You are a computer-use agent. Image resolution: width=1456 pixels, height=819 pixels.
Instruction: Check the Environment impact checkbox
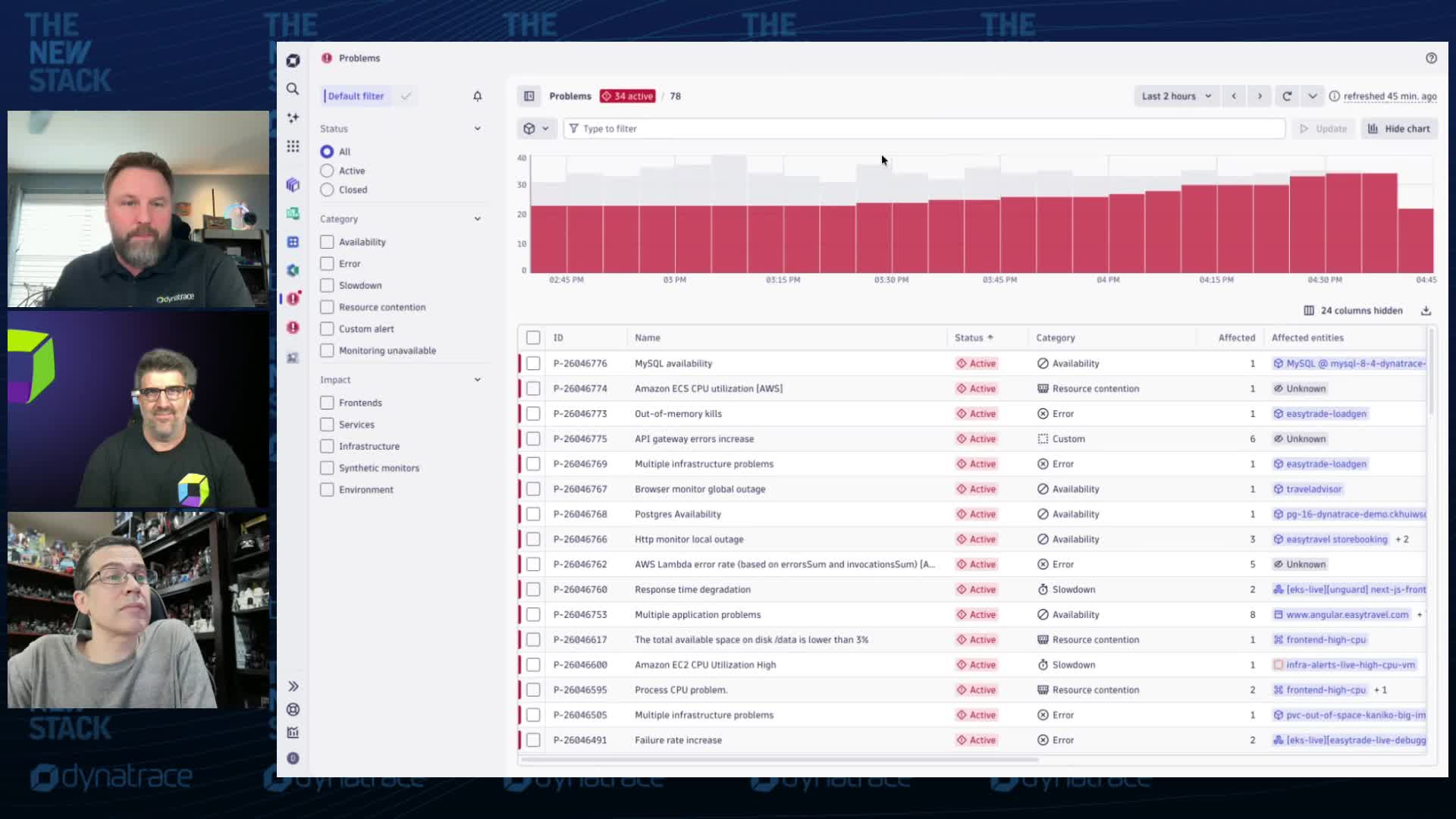327,490
